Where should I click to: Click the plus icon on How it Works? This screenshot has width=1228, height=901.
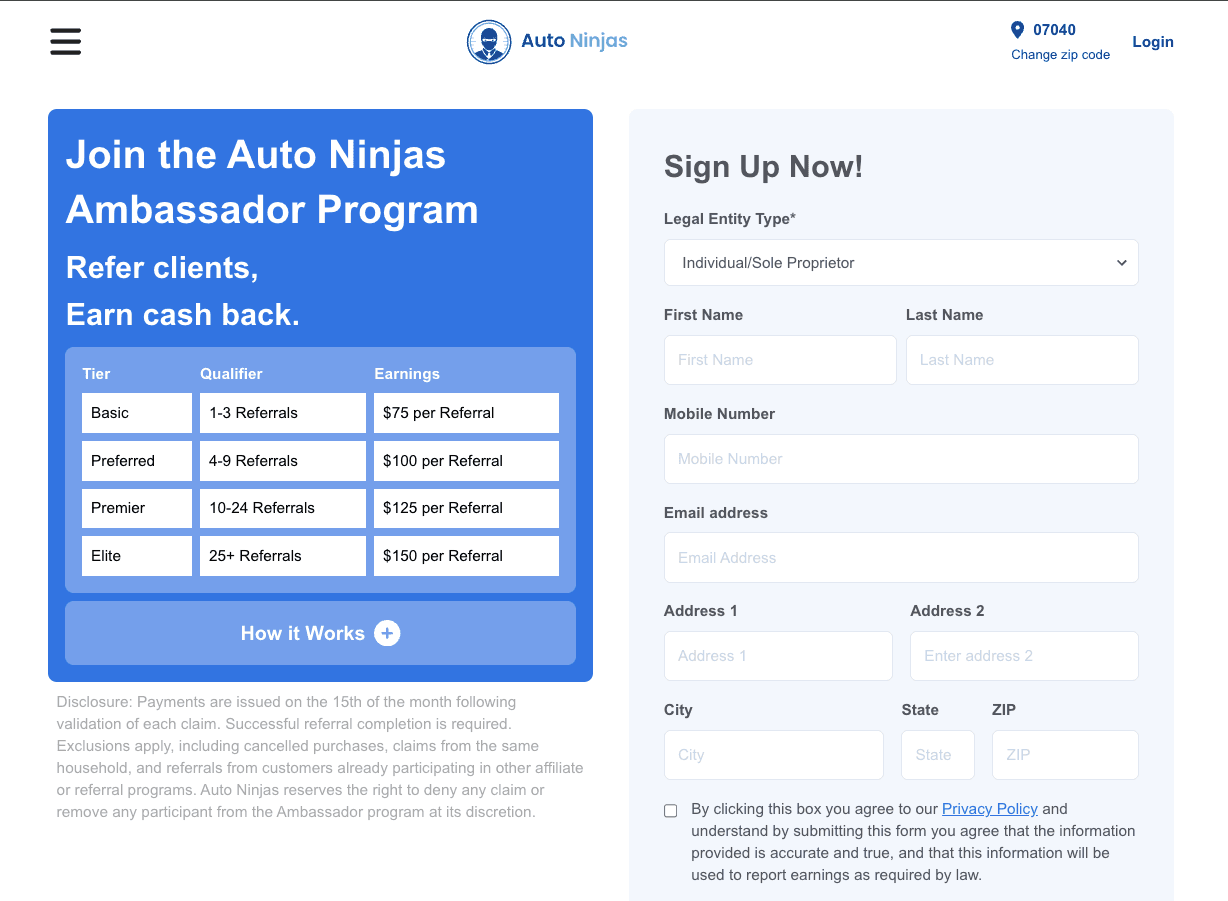point(387,633)
